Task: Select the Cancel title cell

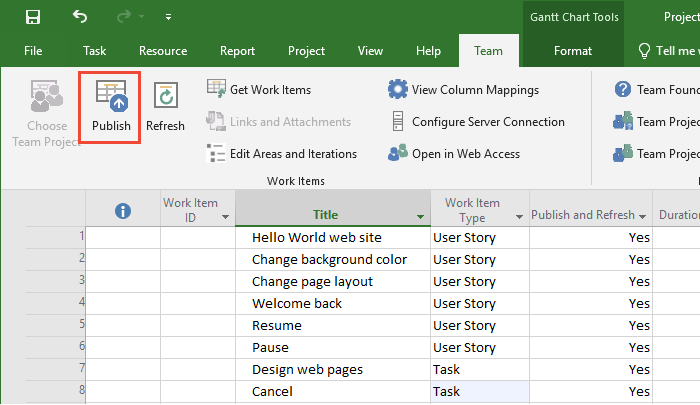Action: [333, 392]
